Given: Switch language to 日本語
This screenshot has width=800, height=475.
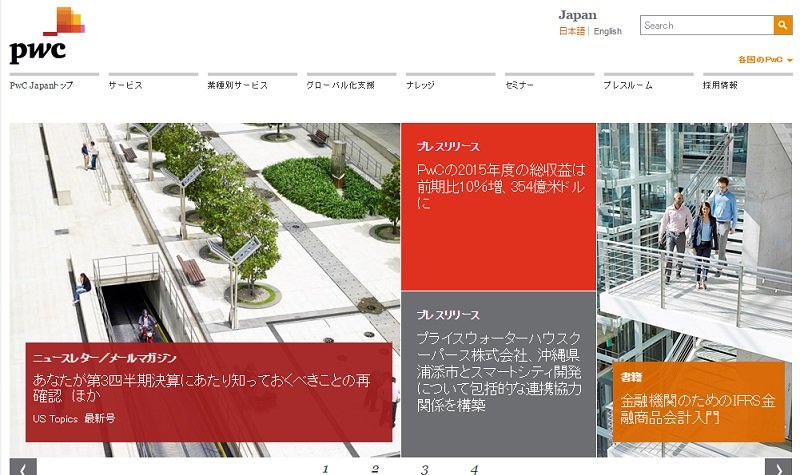Looking at the screenshot, I should point(572,31).
